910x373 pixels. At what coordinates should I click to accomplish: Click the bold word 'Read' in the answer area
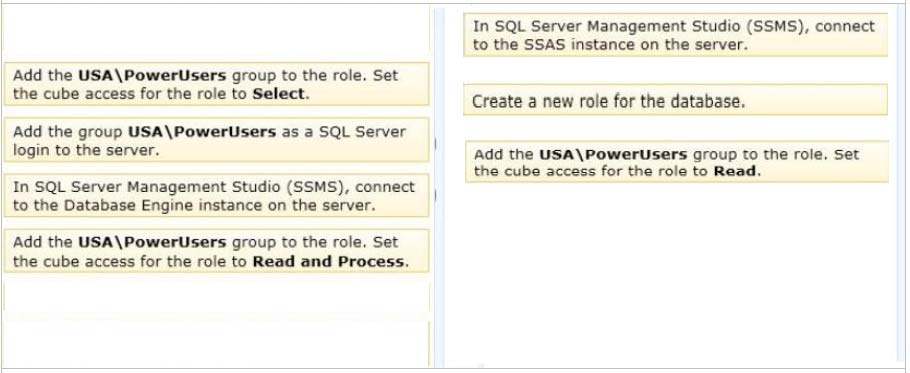[x=734, y=171]
